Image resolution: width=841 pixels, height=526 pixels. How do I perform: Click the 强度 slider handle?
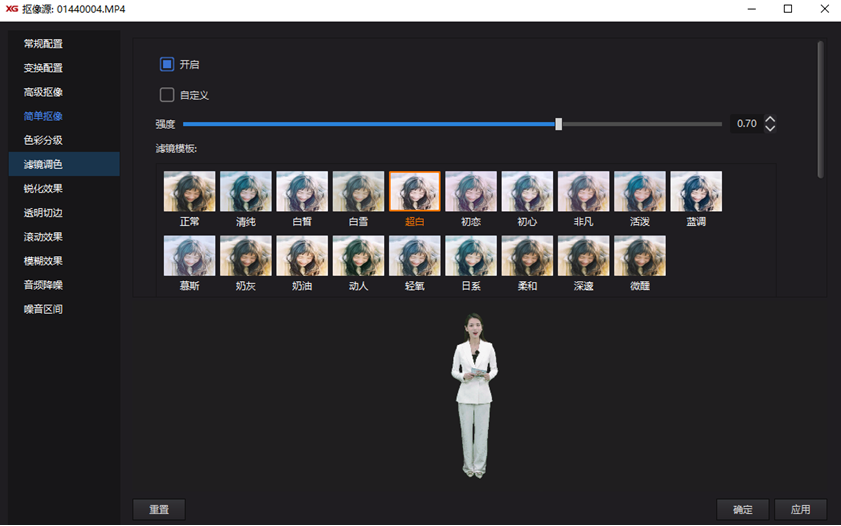(x=558, y=124)
